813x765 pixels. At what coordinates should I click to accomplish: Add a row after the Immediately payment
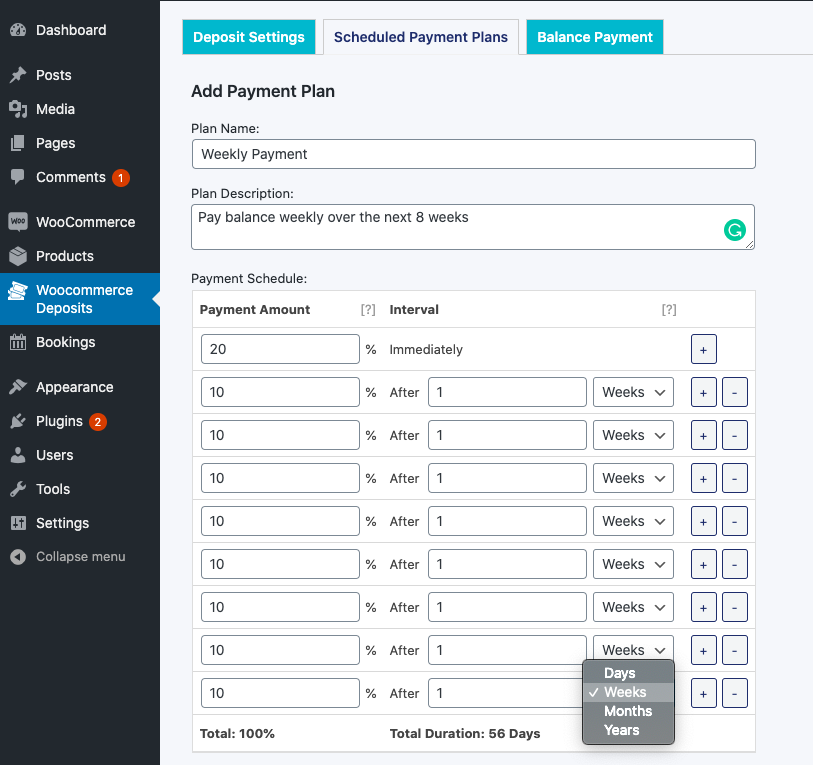pos(704,350)
